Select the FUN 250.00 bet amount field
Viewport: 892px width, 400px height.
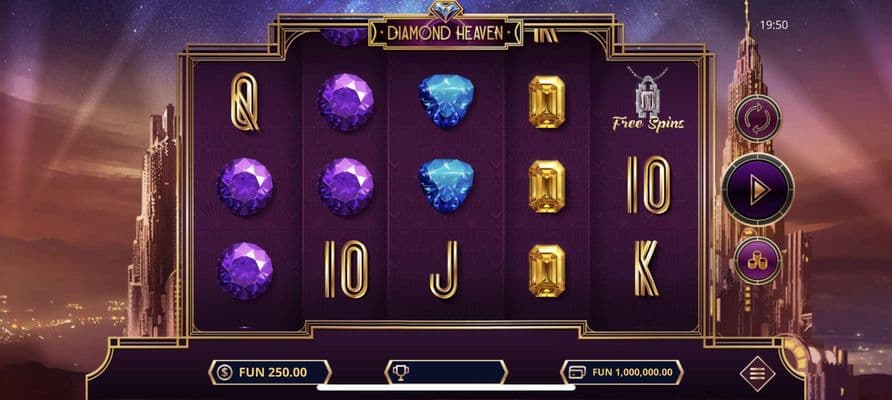click(x=270, y=373)
